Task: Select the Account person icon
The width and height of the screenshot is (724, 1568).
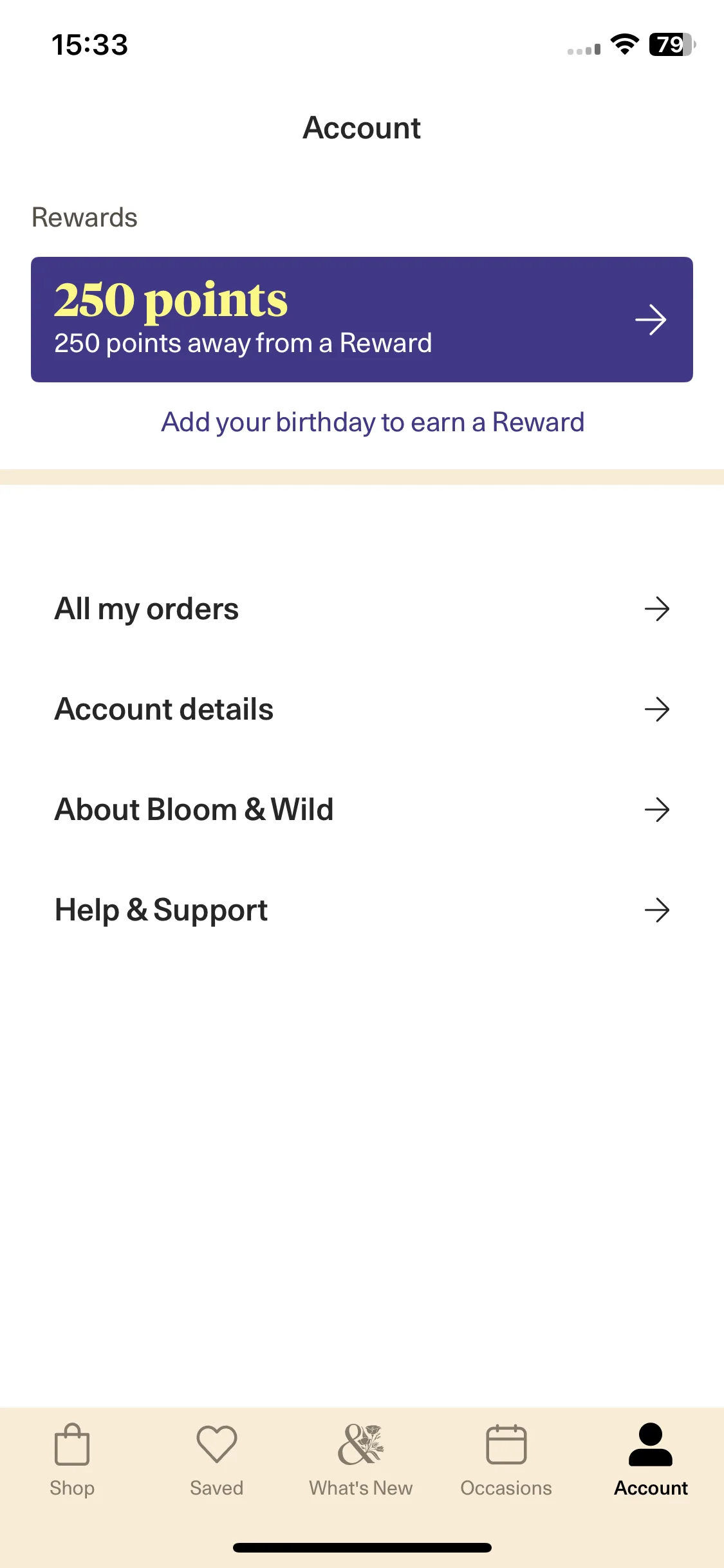Action: click(651, 1444)
